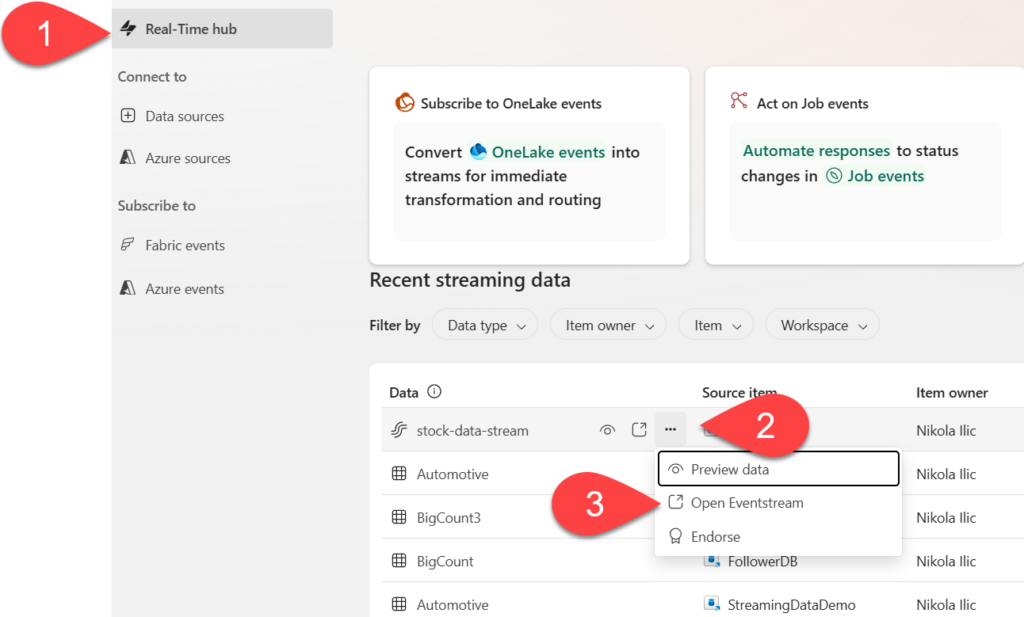Open Data sources under Connect to
Viewport: 1024px width, 617px height.
point(184,116)
